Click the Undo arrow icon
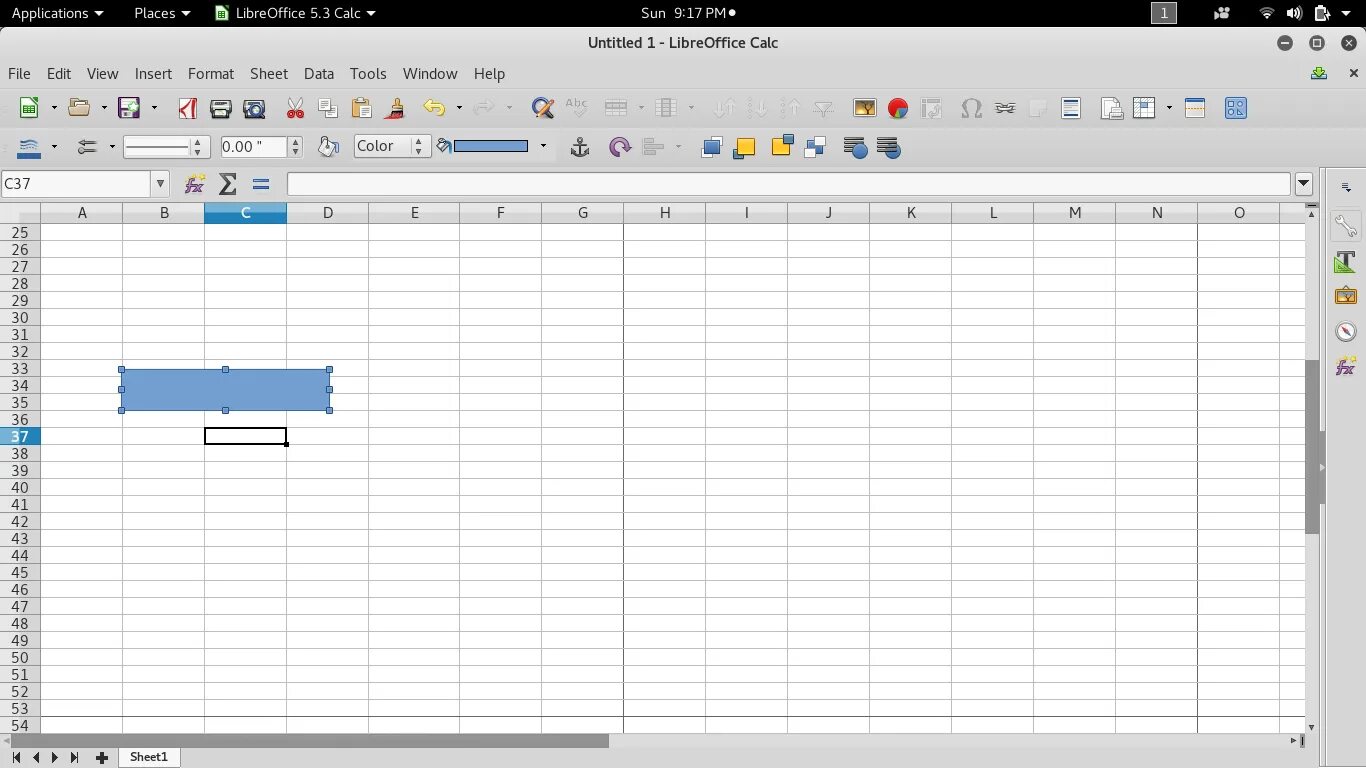The width and height of the screenshot is (1366, 768). [434, 108]
